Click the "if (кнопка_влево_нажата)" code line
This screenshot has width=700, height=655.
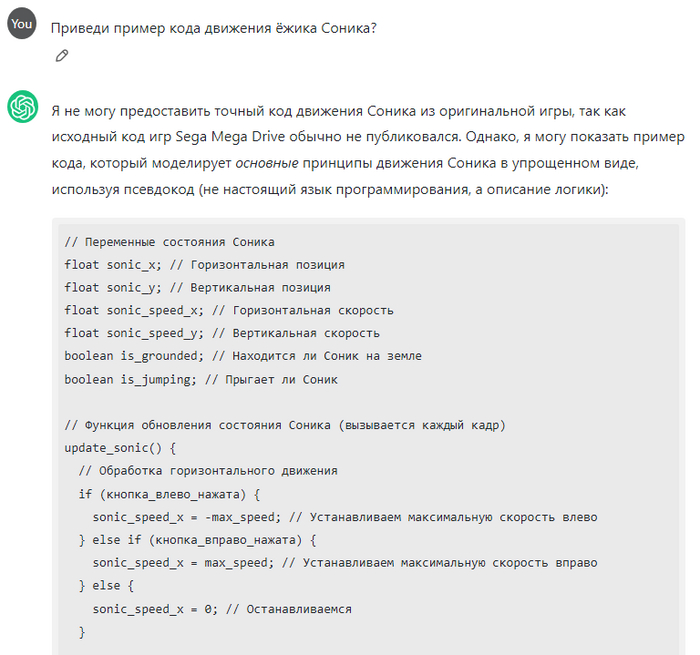(169, 494)
